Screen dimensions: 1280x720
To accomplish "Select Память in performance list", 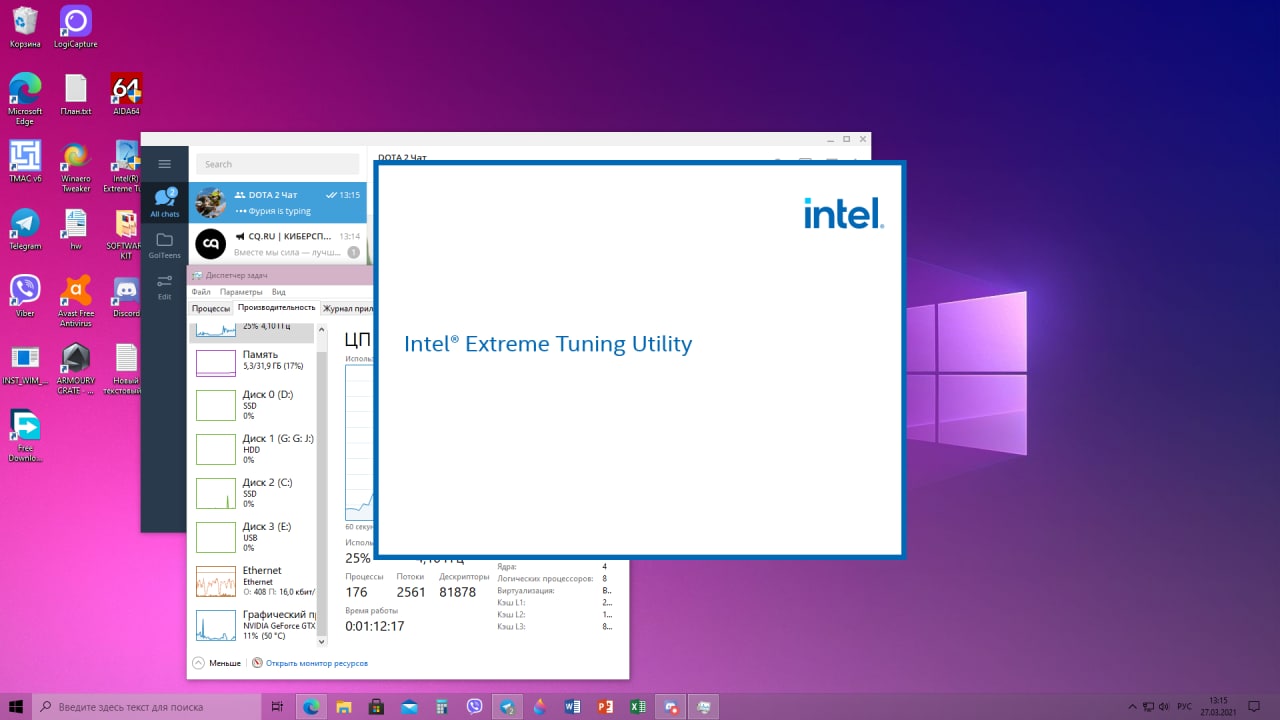I will 252,361.
